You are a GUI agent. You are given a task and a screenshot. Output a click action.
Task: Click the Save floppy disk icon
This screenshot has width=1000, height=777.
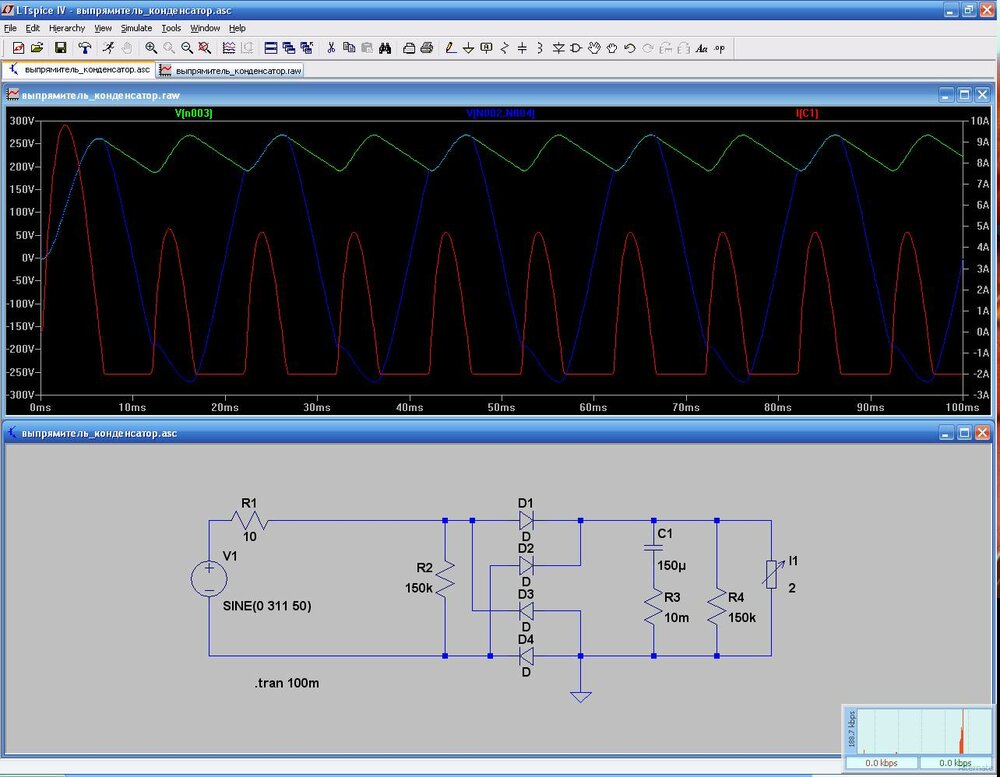[x=60, y=48]
